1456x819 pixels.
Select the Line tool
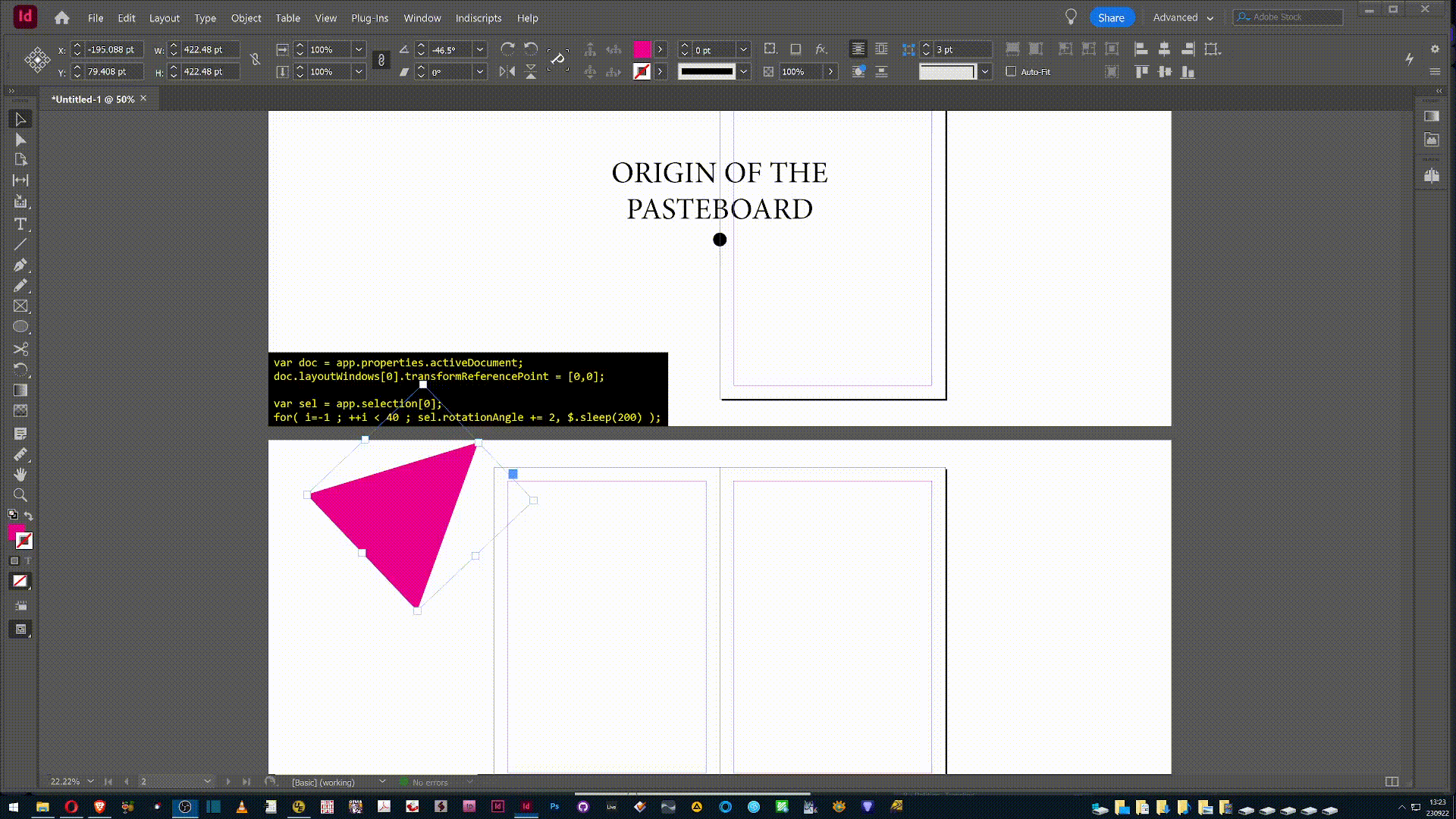20,244
